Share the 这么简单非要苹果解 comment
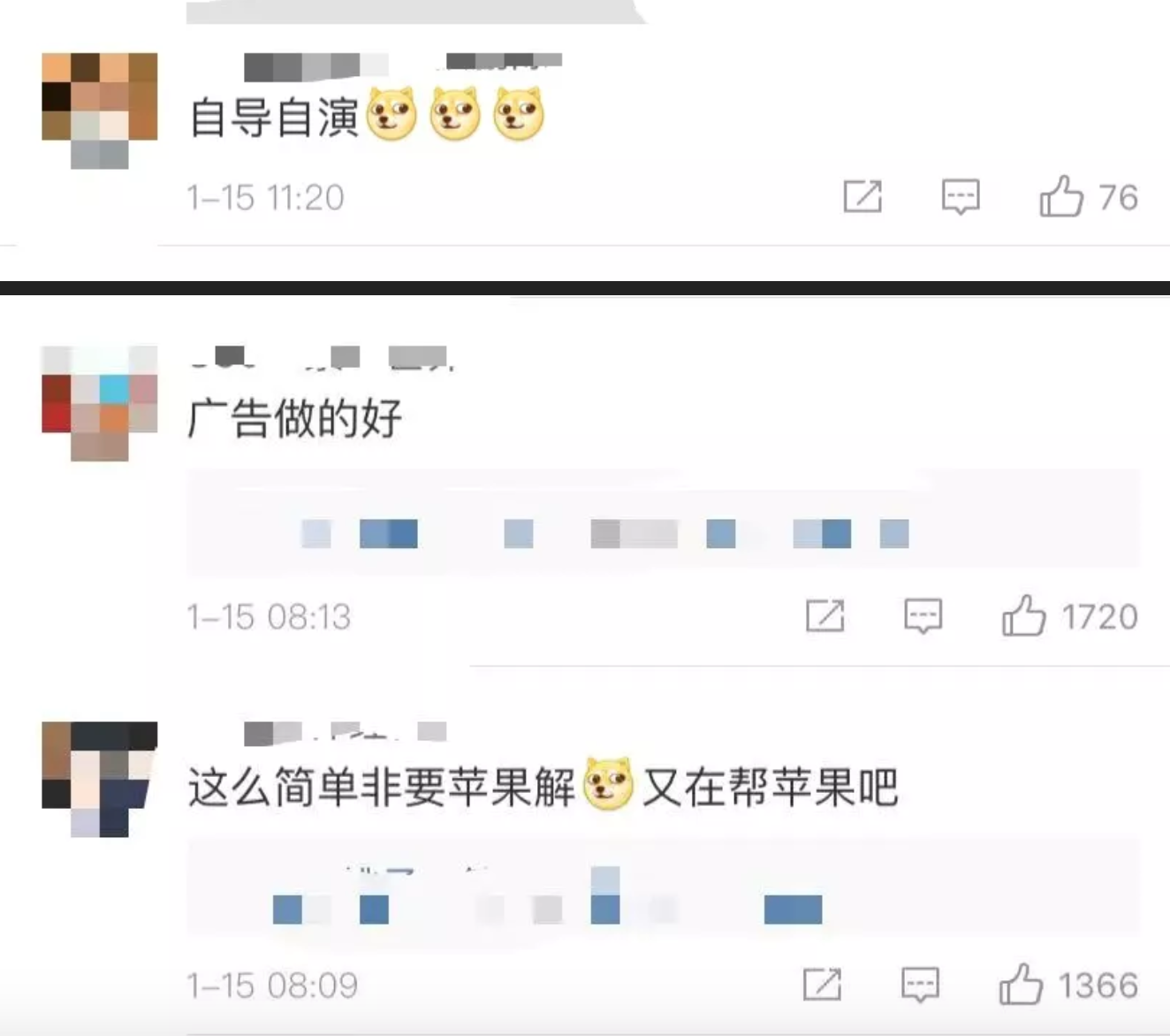Screen dimensions: 1170x1036 tap(822, 984)
